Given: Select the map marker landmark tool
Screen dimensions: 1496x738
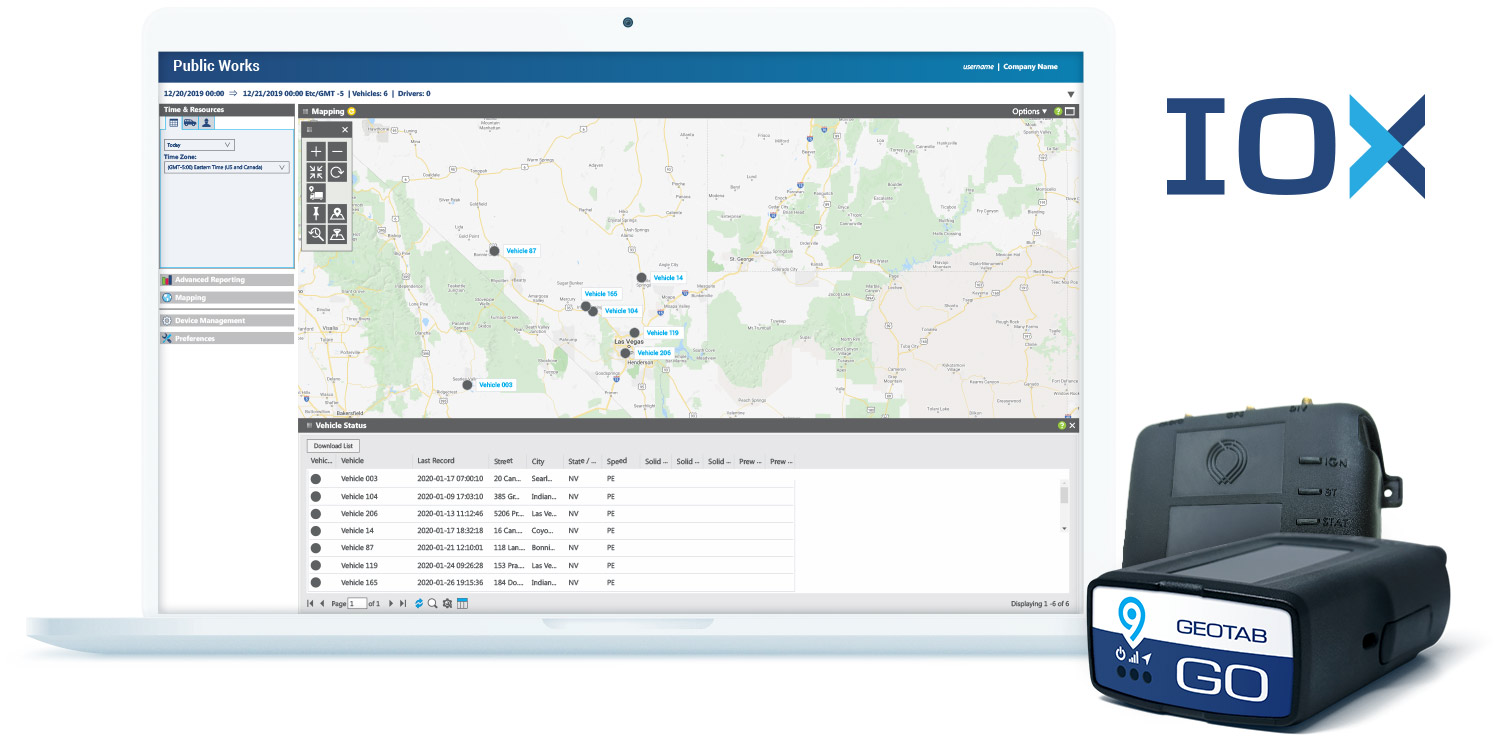Looking at the screenshot, I should 338,214.
